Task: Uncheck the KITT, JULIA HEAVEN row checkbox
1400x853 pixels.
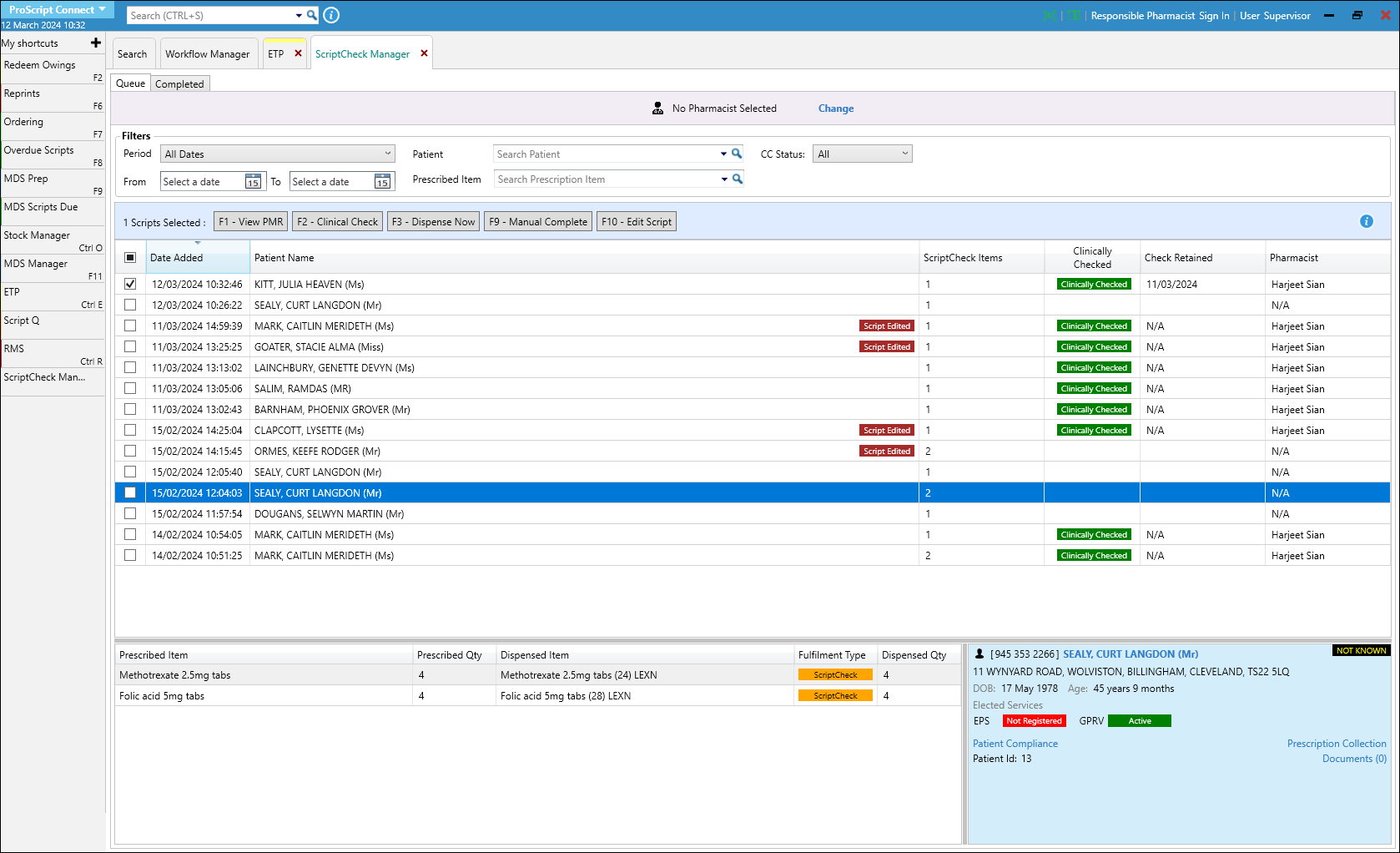Action: click(x=130, y=284)
